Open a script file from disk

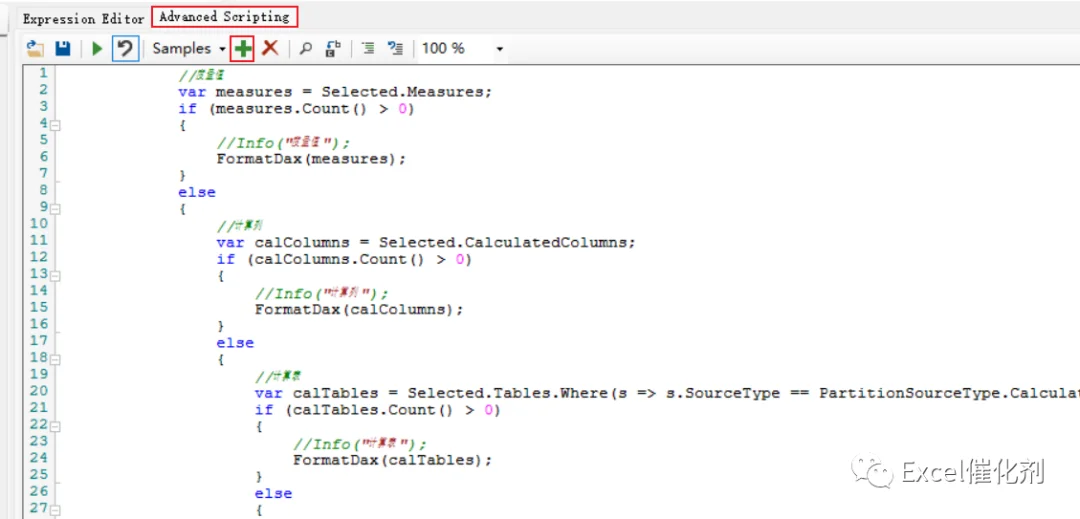35,49
